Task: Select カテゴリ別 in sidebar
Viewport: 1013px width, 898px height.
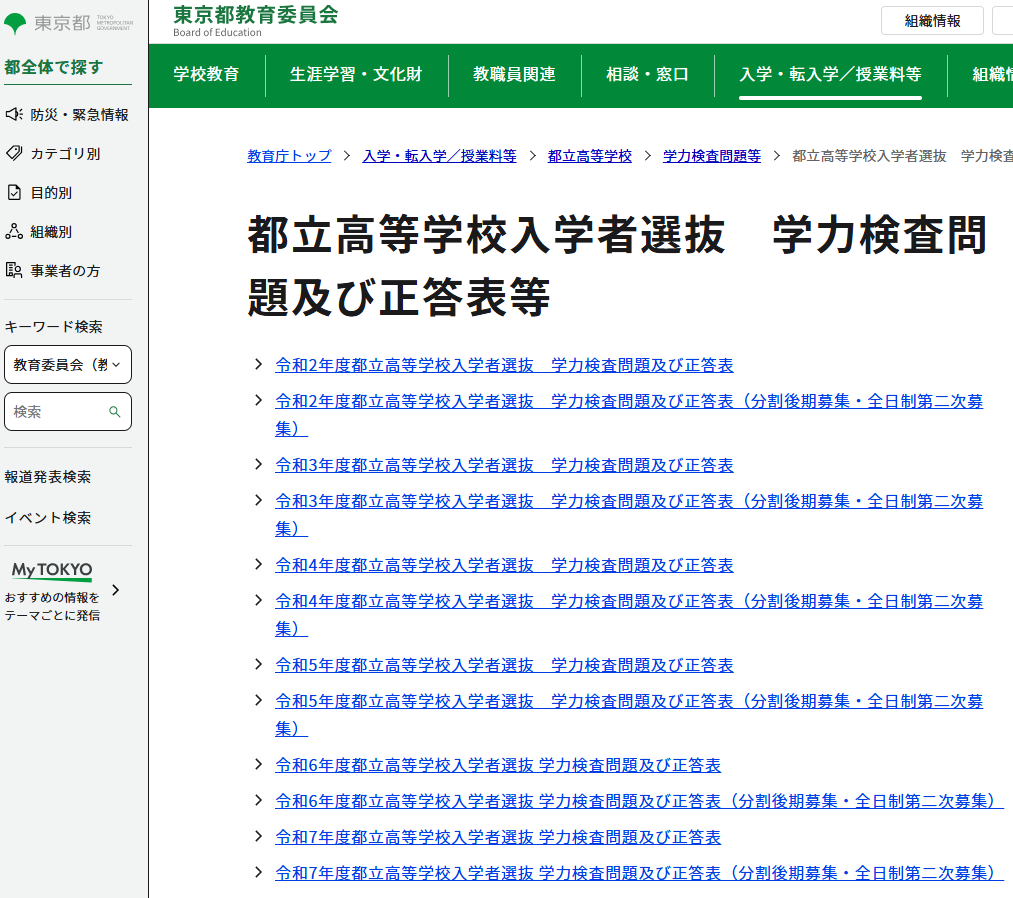Action: (x=65, y=153)
